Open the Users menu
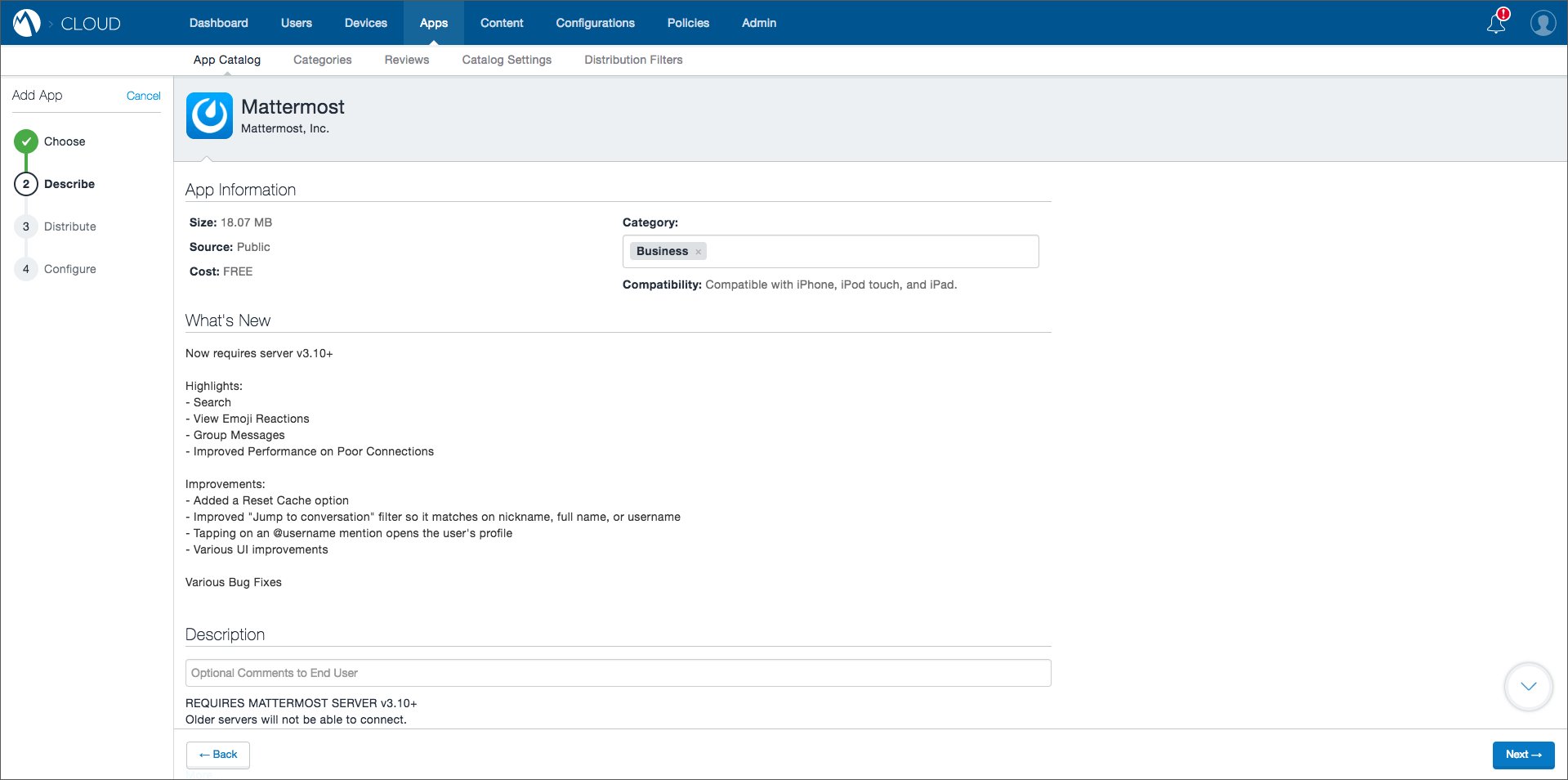 297,23
